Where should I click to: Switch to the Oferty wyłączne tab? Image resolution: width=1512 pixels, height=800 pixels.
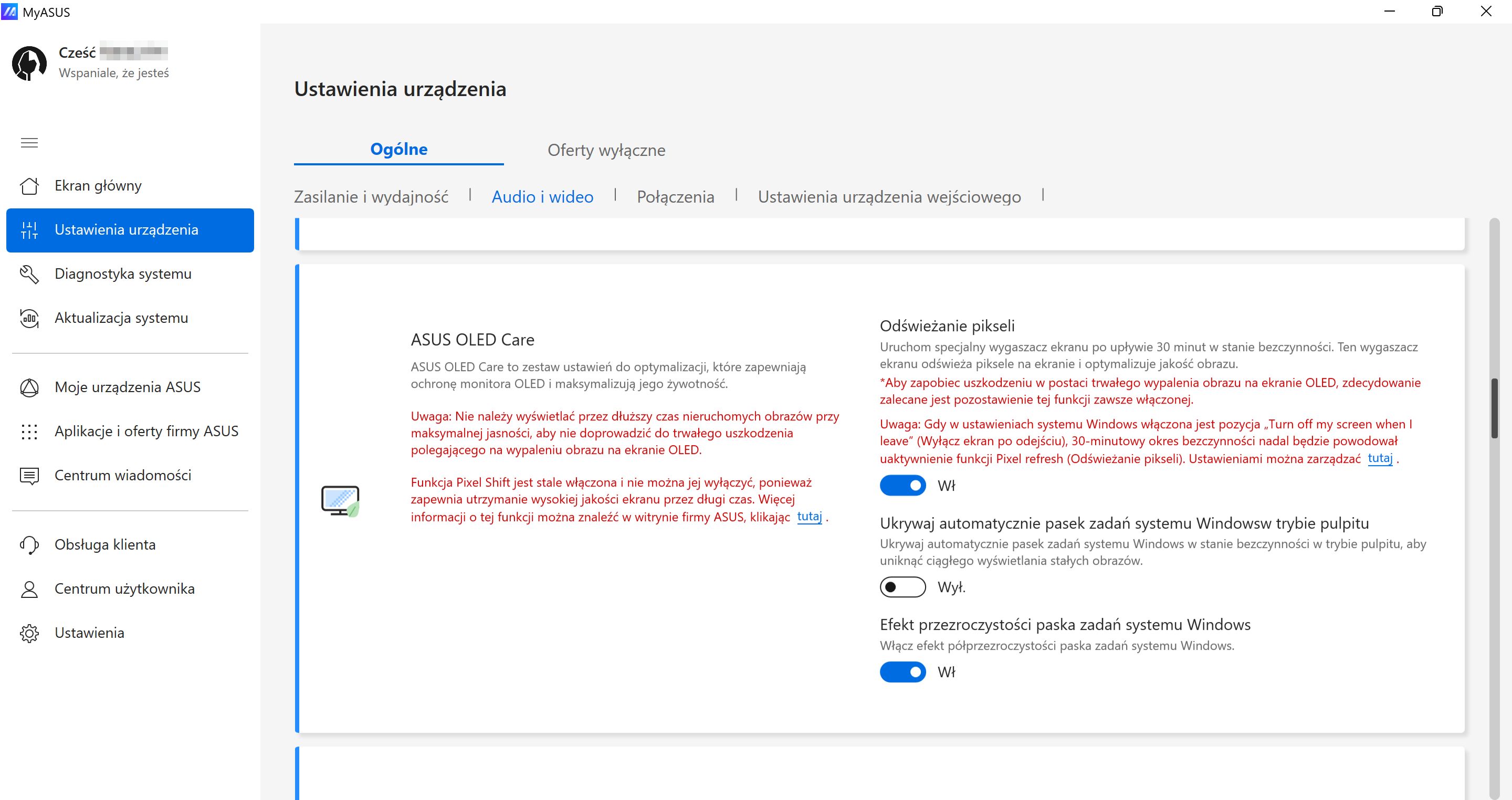606,150
